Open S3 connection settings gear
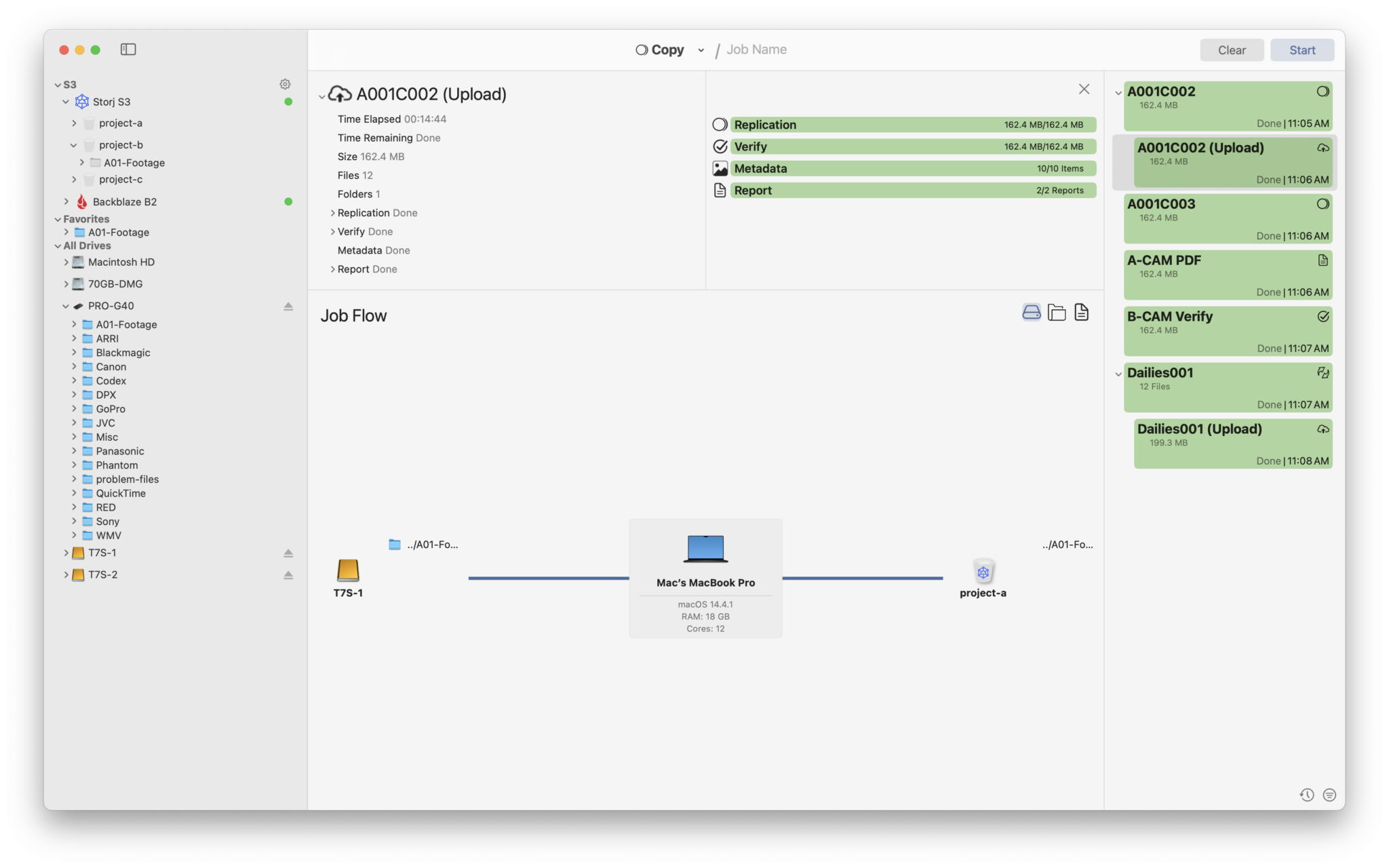The image size is (1389, 868). tap(285, 84)
